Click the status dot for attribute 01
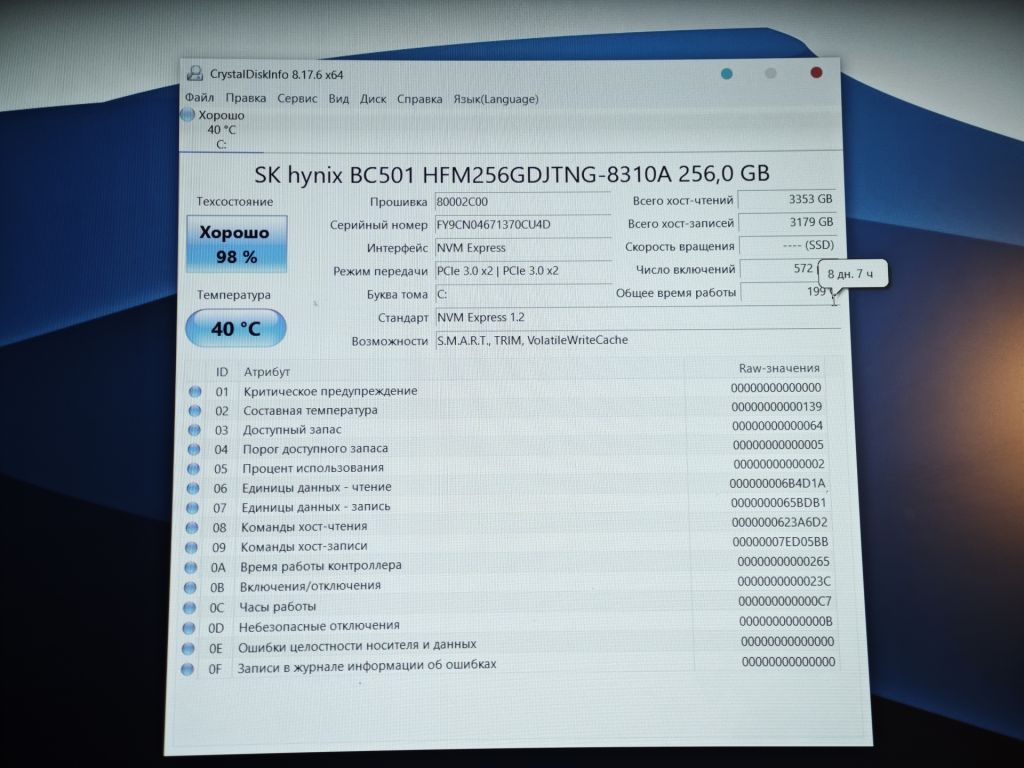Screen dimensions: 1024x768 point(195,392)
